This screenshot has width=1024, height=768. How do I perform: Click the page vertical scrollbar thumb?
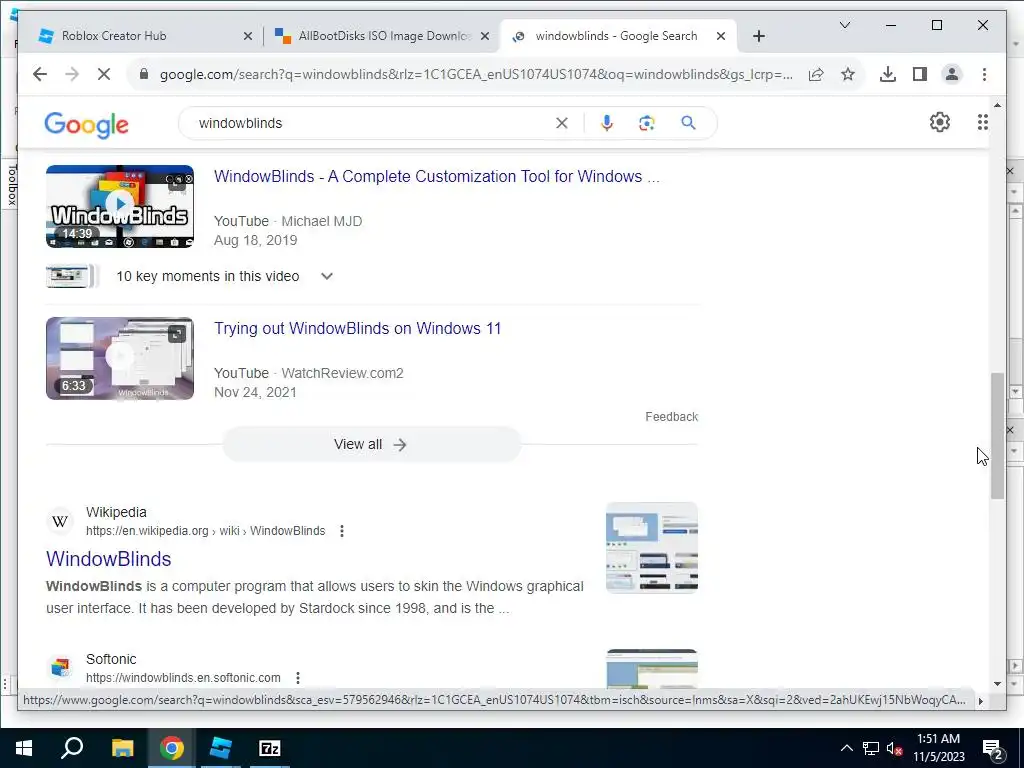point(997,436)
